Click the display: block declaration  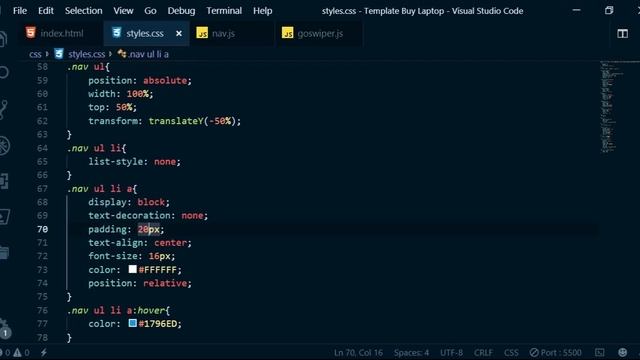tap(129, 202)
